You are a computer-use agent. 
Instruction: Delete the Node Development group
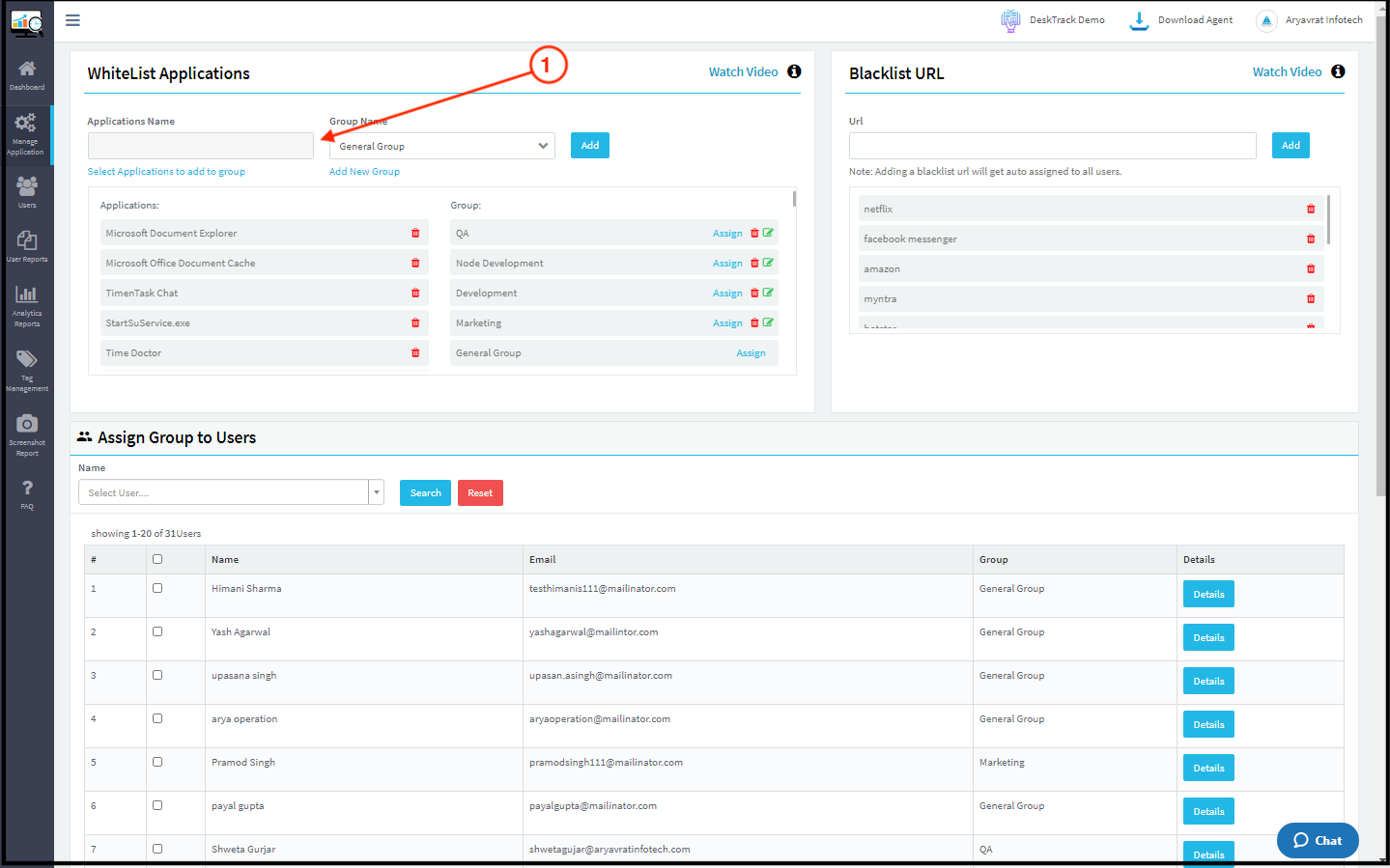(754, 263)
